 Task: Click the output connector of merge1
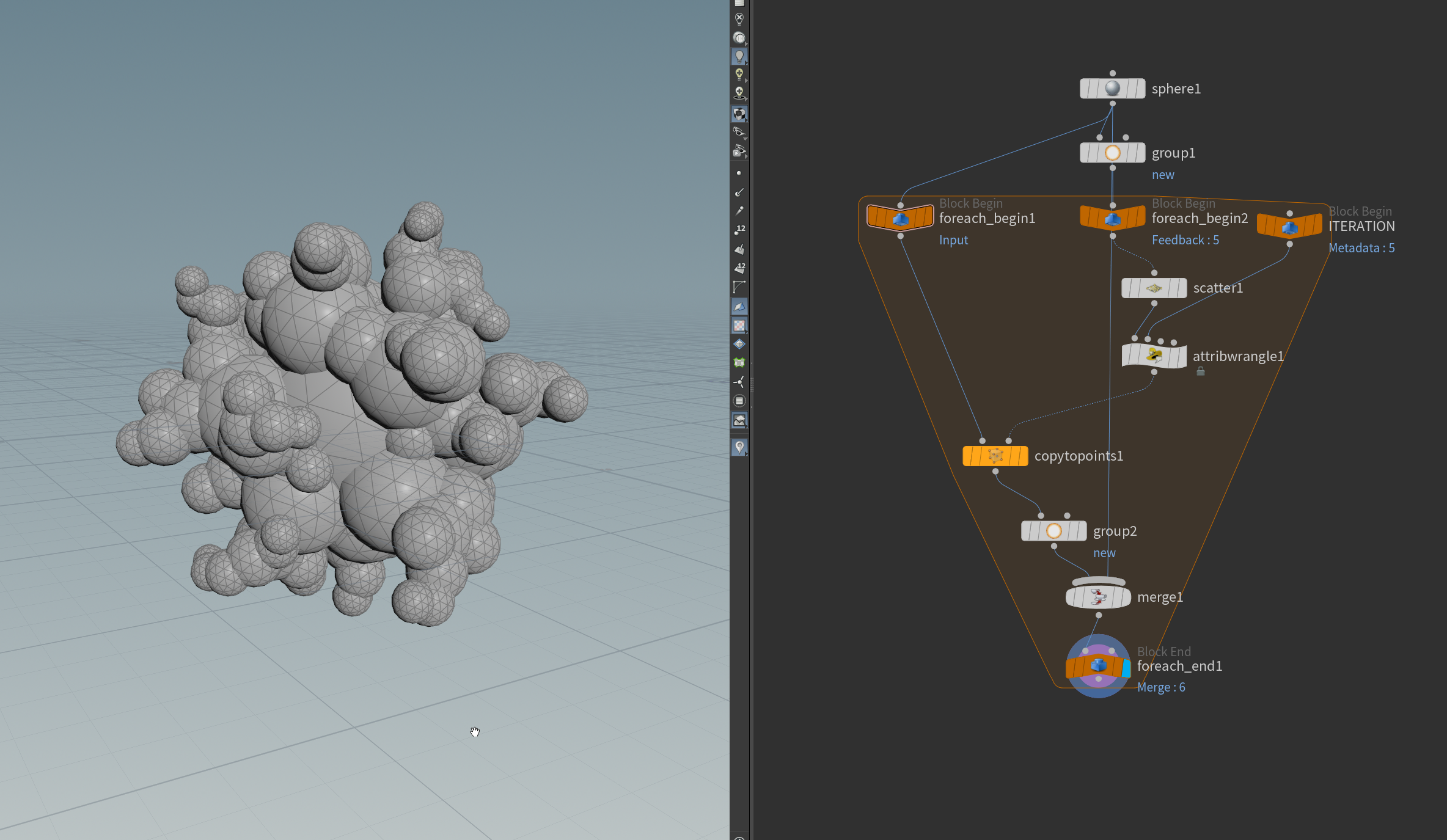point(1099,615)
